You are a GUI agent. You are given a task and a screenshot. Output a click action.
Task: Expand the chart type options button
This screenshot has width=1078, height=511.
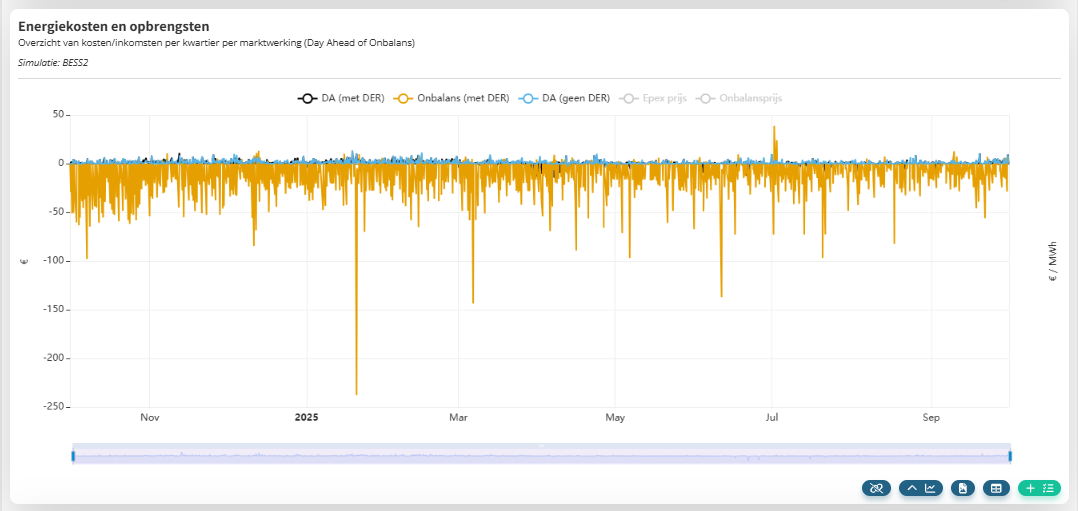[921, 488]
